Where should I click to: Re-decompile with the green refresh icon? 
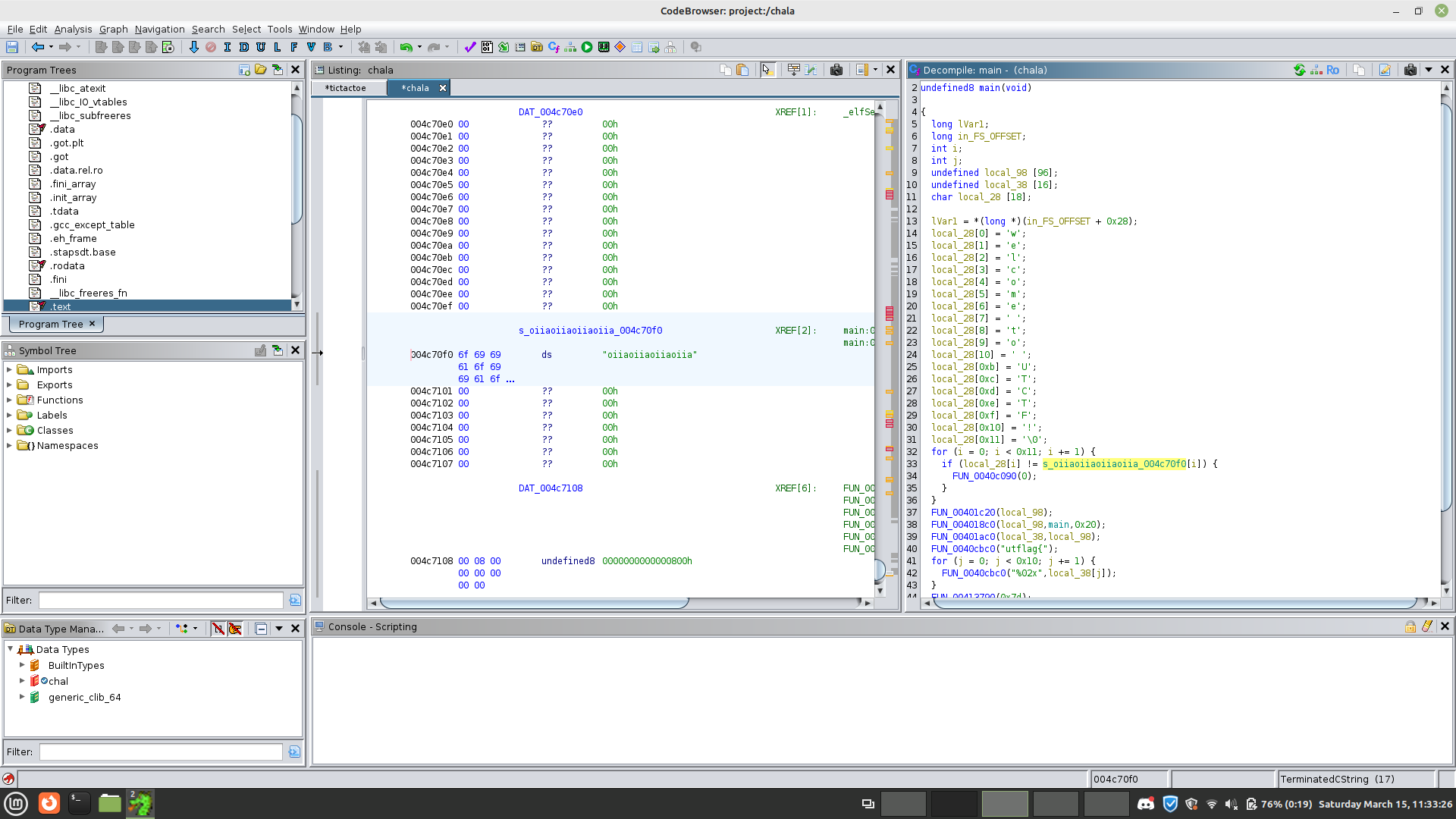click(1299, 70)
